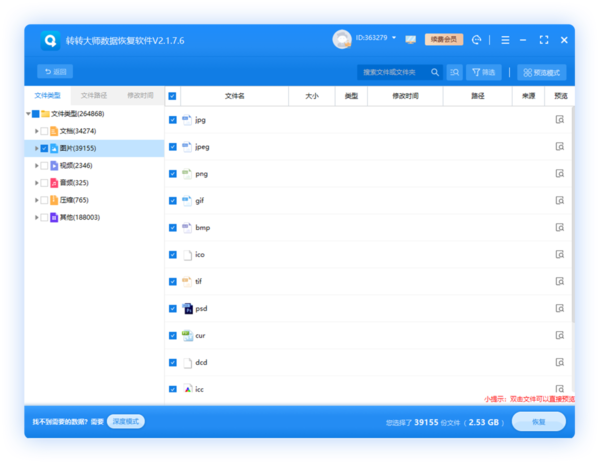Click the 深度模式 deep scan button
Screen dimensions: 600x464
pyautogui.click(x=126, y=422)
